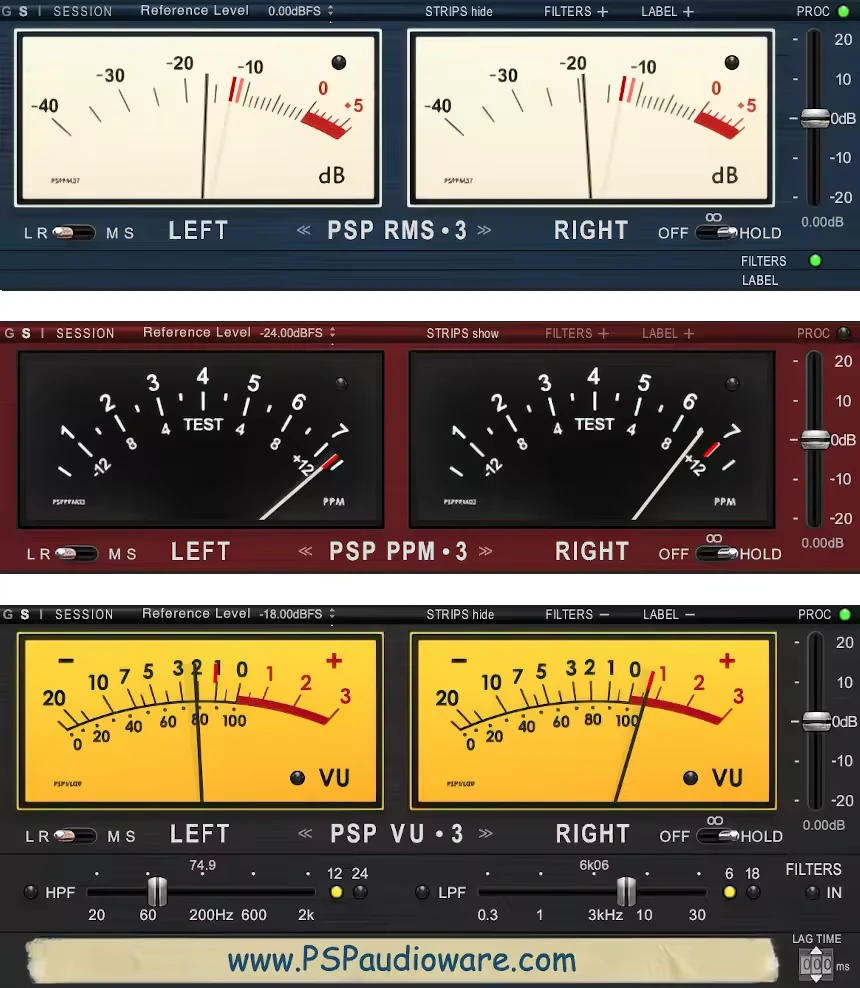This screenshot has height=988, width=860.
Task: Reset left overload LED on RMS meter
Action: [x=339, y=62]
